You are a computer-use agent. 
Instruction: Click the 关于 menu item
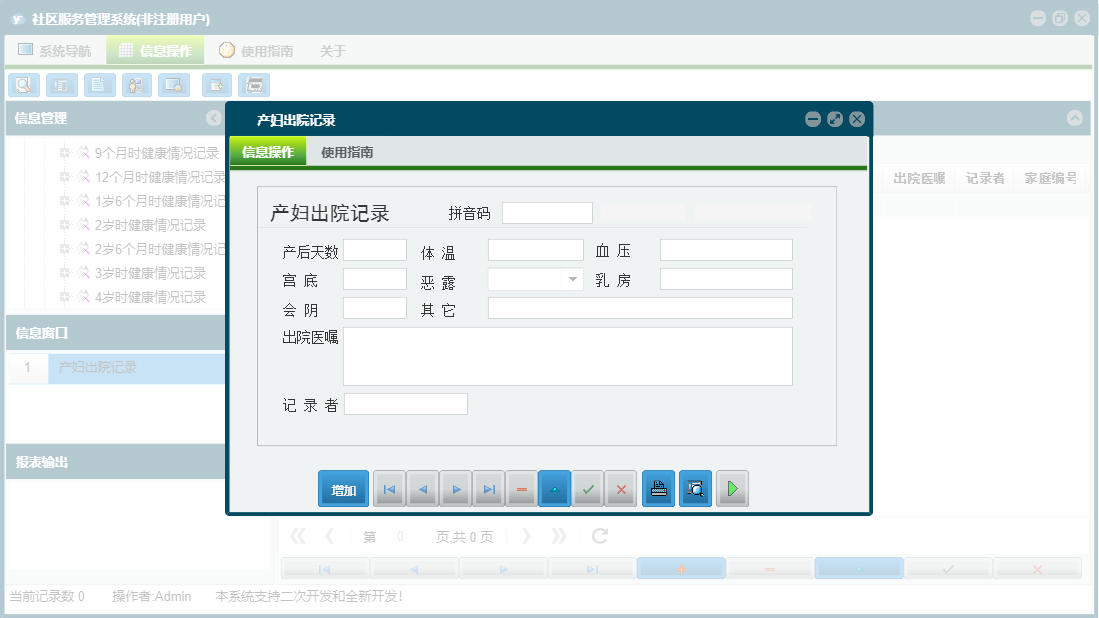pyautogui.click(x=331, y=50)
